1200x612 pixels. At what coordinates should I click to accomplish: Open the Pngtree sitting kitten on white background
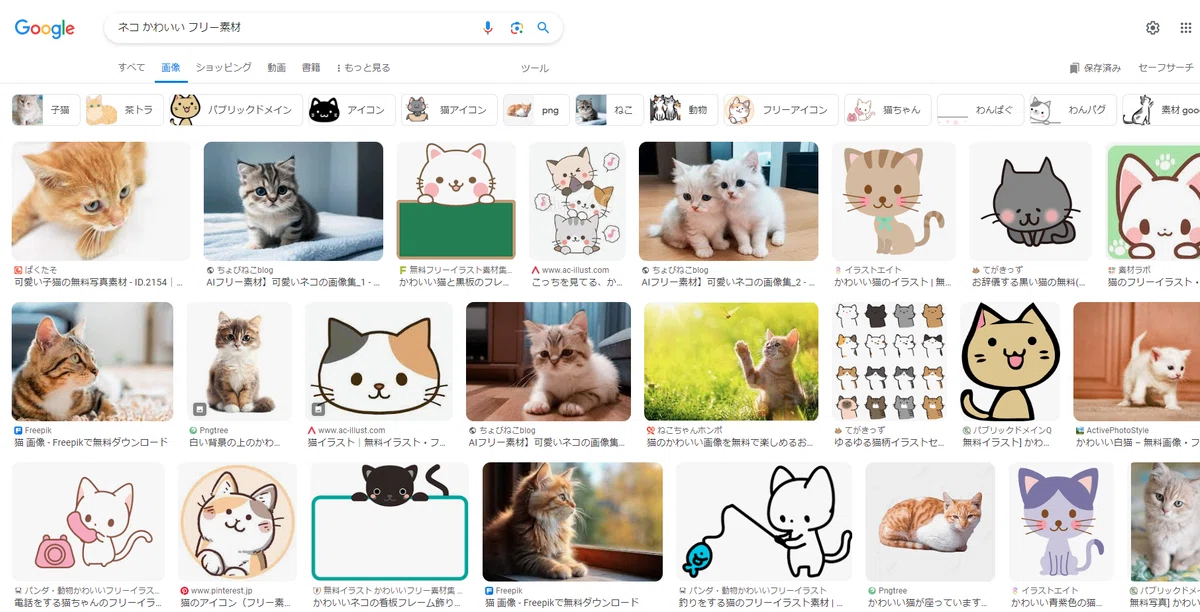[239, 361]
